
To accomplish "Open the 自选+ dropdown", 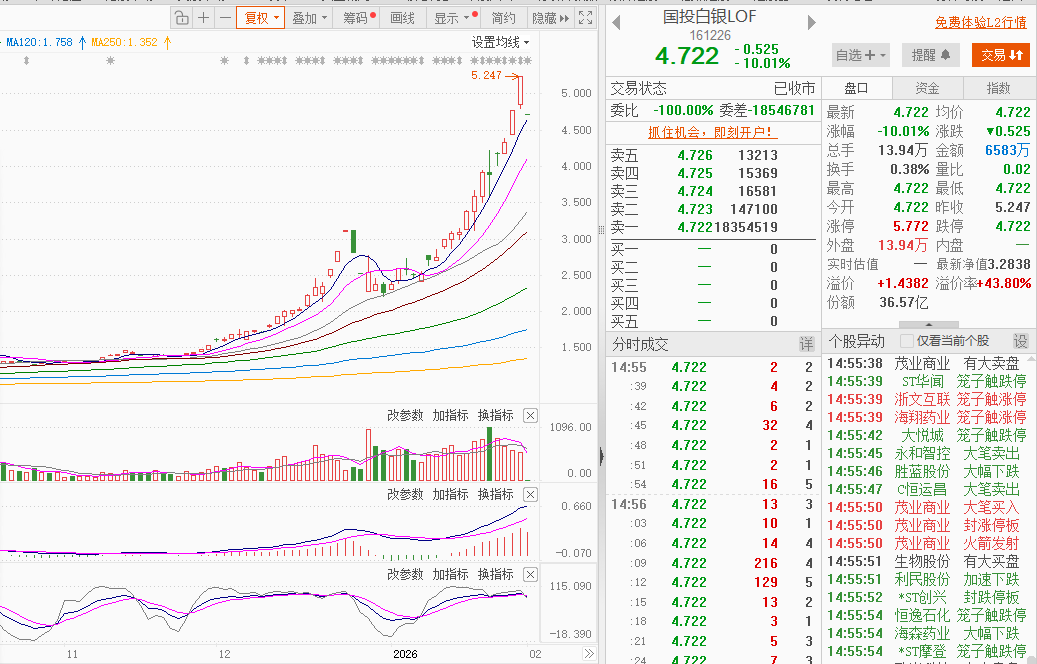I will click(x=861, y=55).
